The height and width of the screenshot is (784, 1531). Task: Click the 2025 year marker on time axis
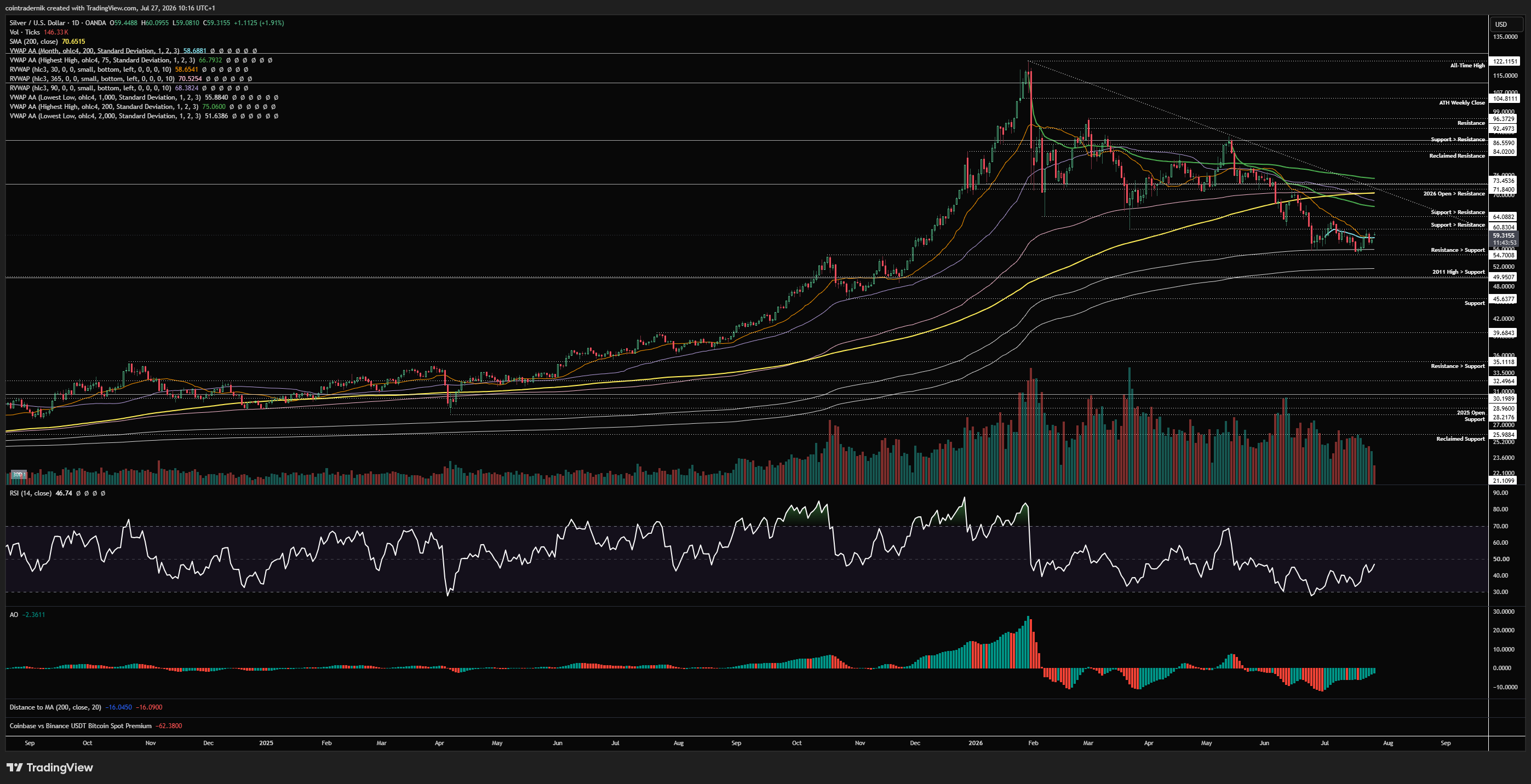click(266, 743)
